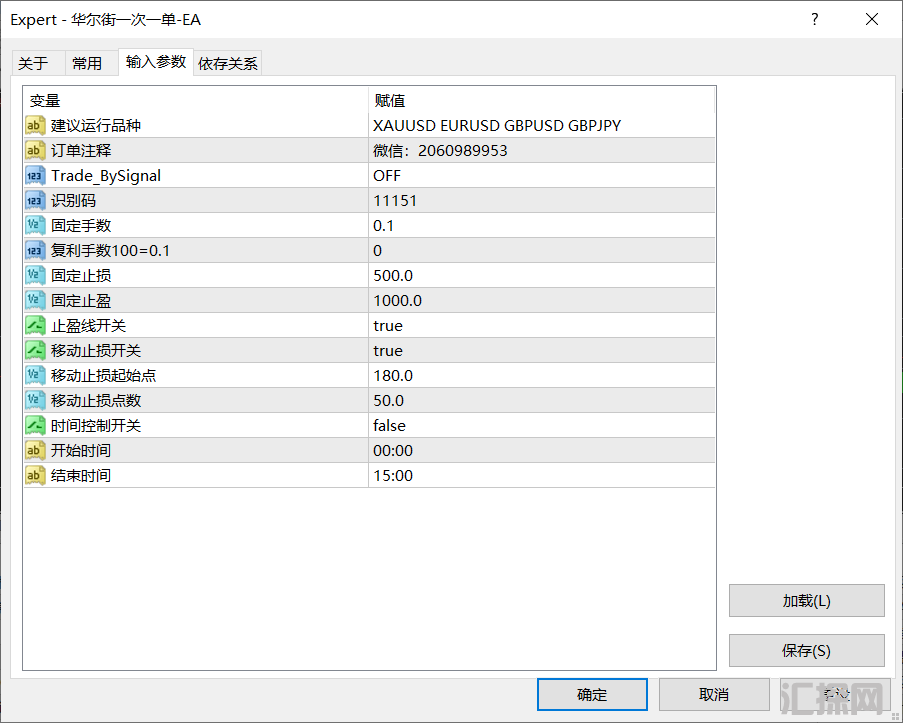
Task: Click the double icon beside 固定手数
Action: (35, 225)
